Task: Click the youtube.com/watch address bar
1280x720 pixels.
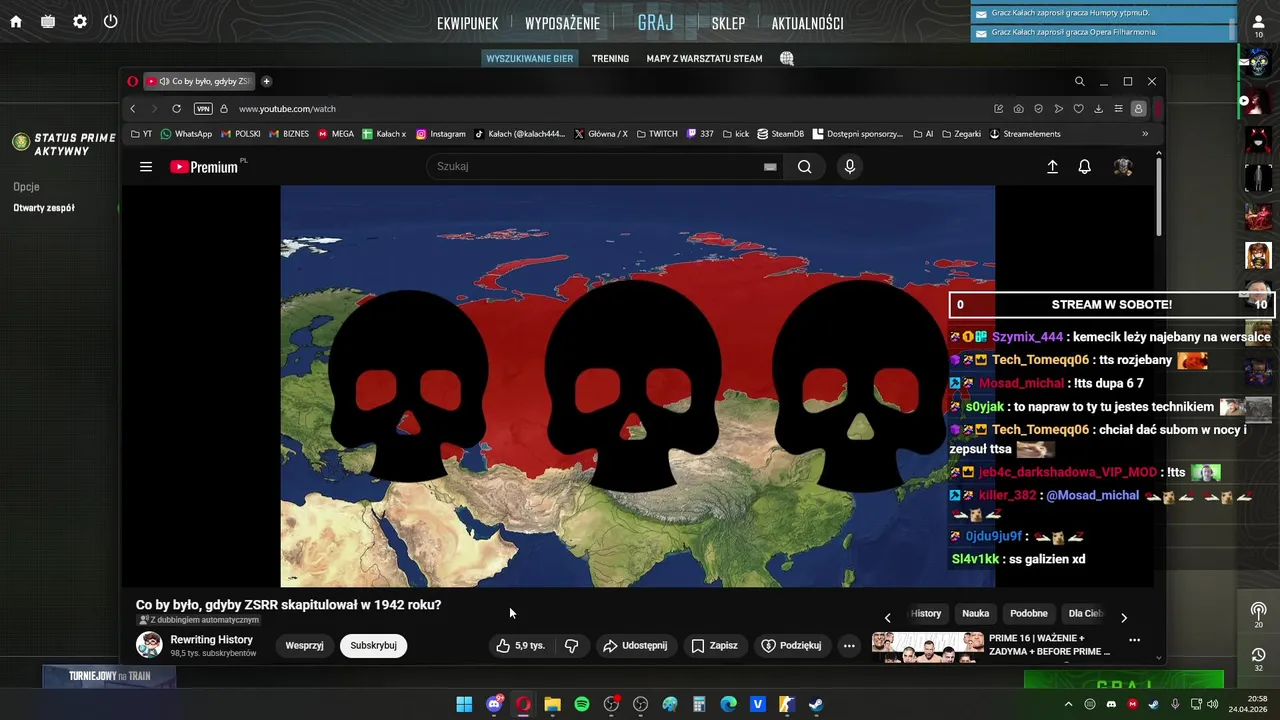Action: pyautogui.click(x=287, y=108)
